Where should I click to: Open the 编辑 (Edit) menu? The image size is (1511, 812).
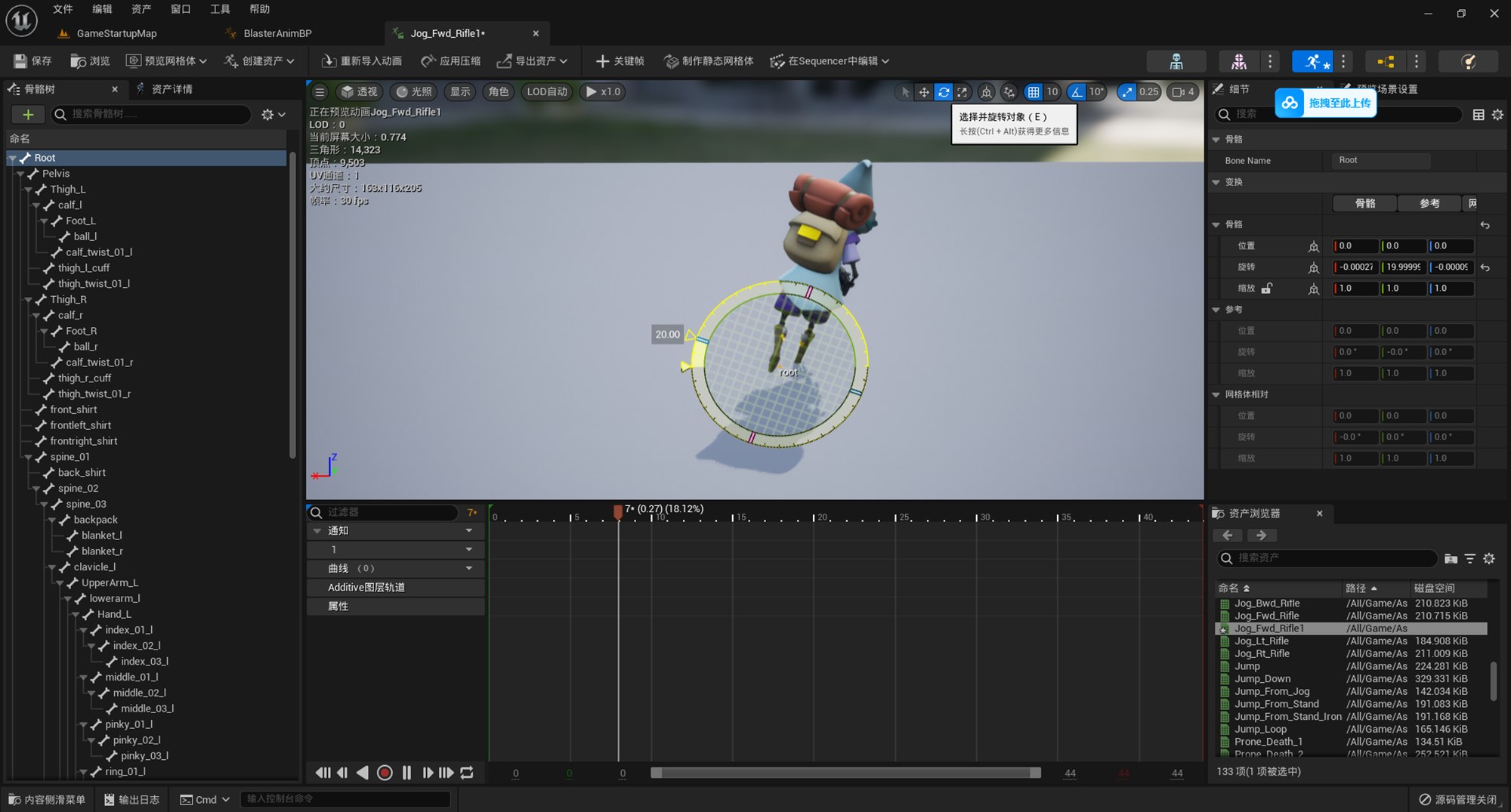(x=102, y=9)
